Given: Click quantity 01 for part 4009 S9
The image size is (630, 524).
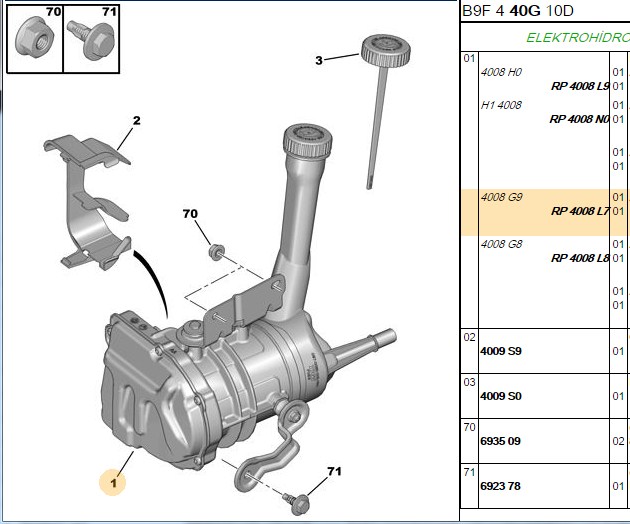Looking at the screenshot, I should (618, 351).
